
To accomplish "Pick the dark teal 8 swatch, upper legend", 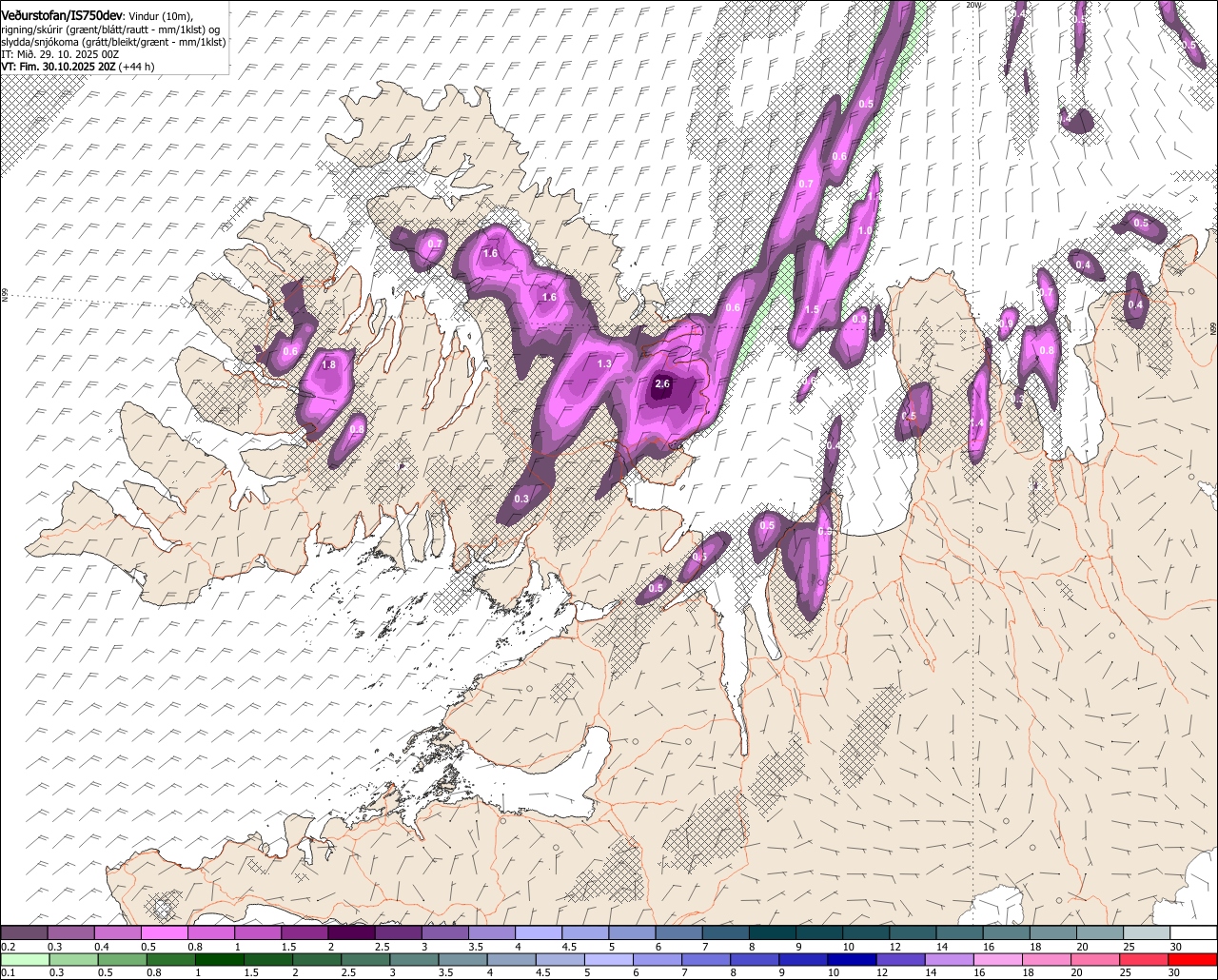I will click(x=773, y=932).
